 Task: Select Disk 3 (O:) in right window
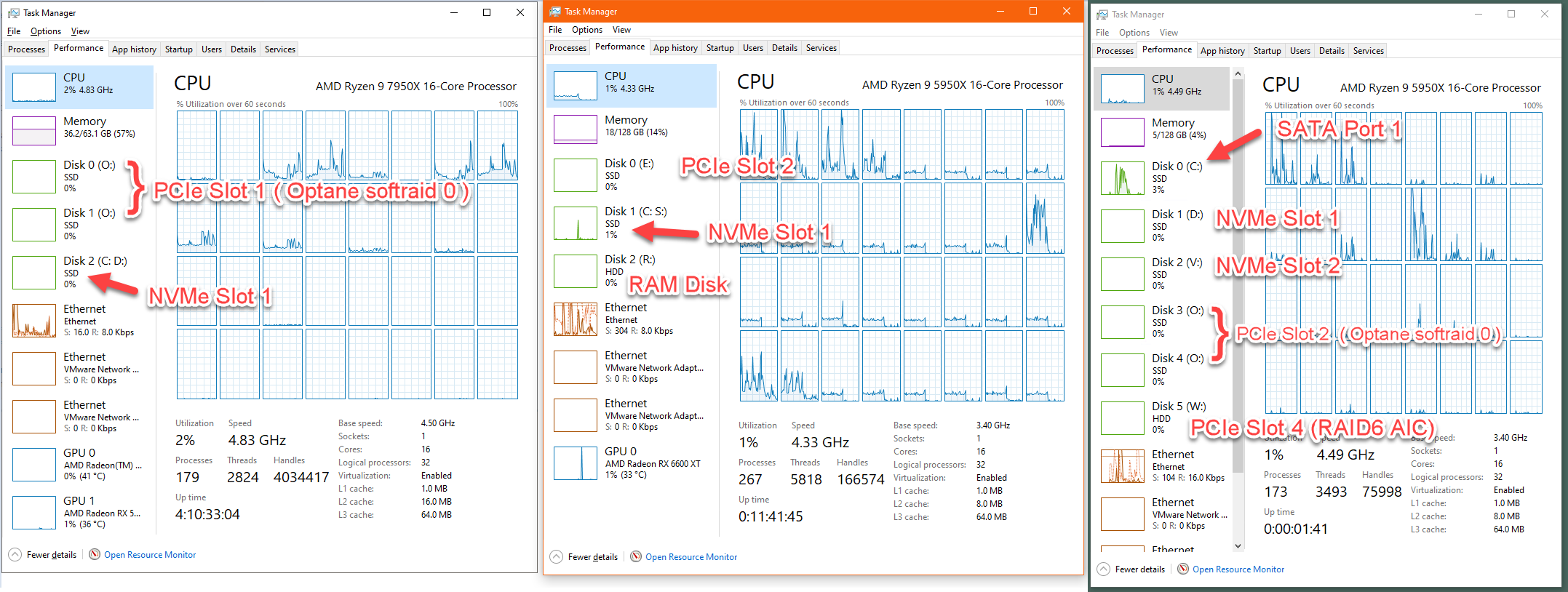[x=1161, y=321]
